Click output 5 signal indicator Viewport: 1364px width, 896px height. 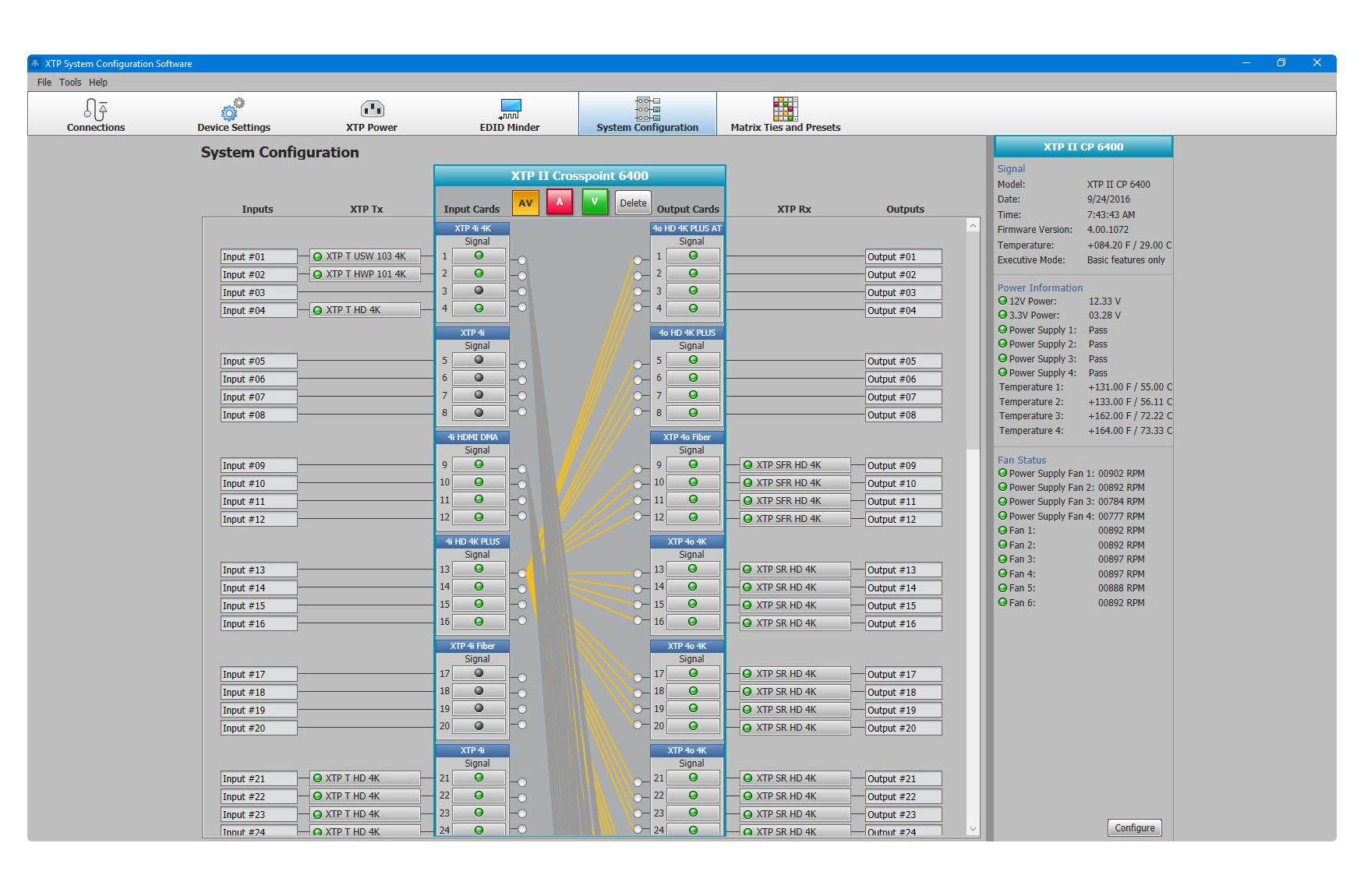point(693,360)
